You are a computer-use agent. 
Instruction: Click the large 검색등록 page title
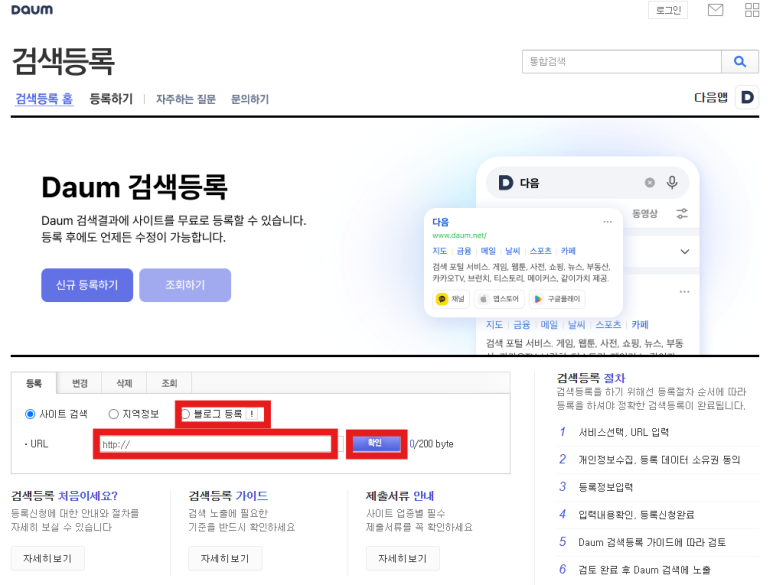click(x=63, y=62)
